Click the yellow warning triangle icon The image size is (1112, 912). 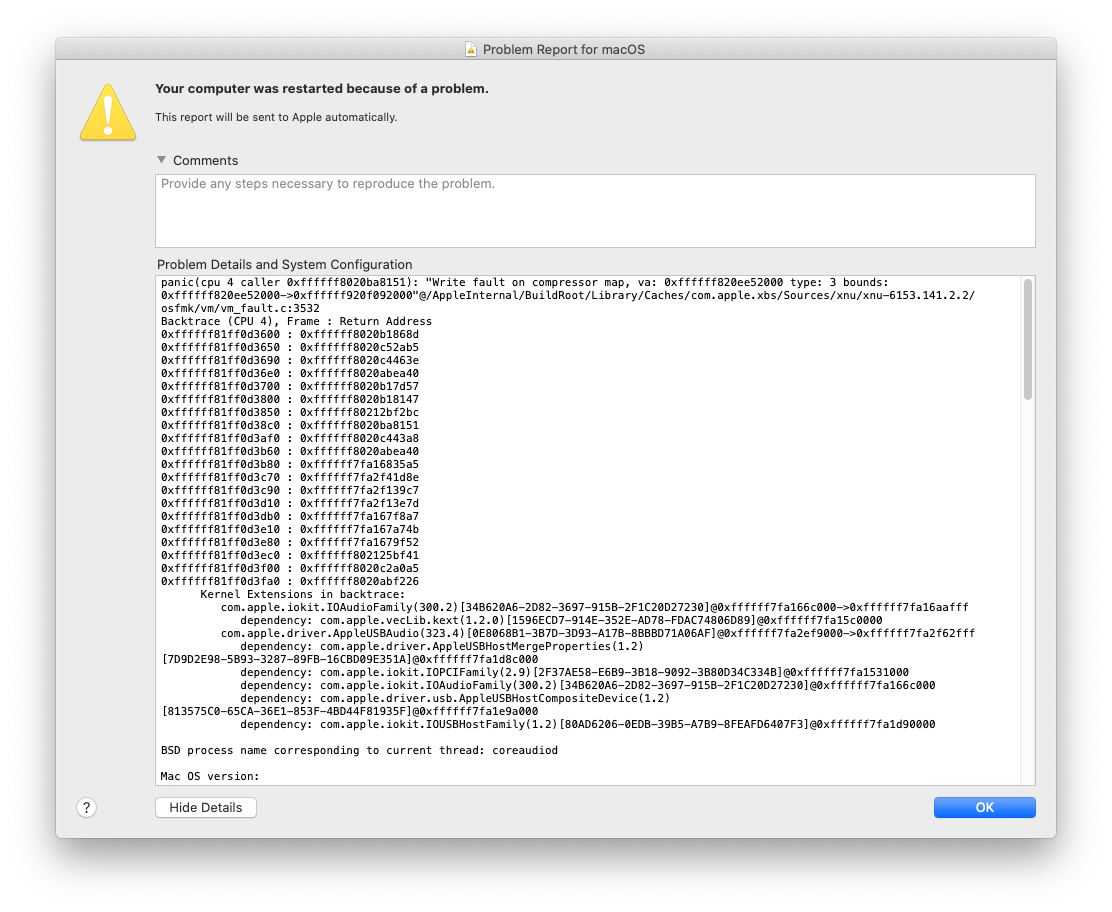click(x=108, y=113)
